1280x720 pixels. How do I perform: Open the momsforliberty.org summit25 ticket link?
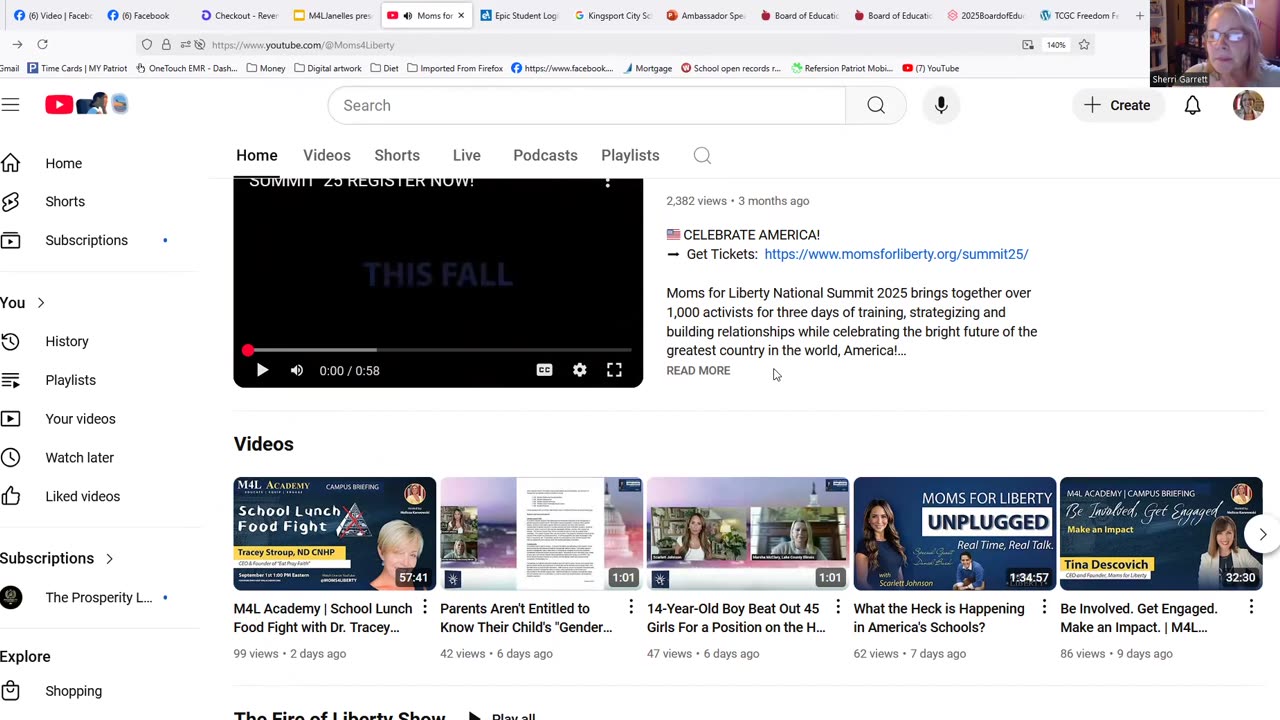pyautogui.click(x=896, y=254)
